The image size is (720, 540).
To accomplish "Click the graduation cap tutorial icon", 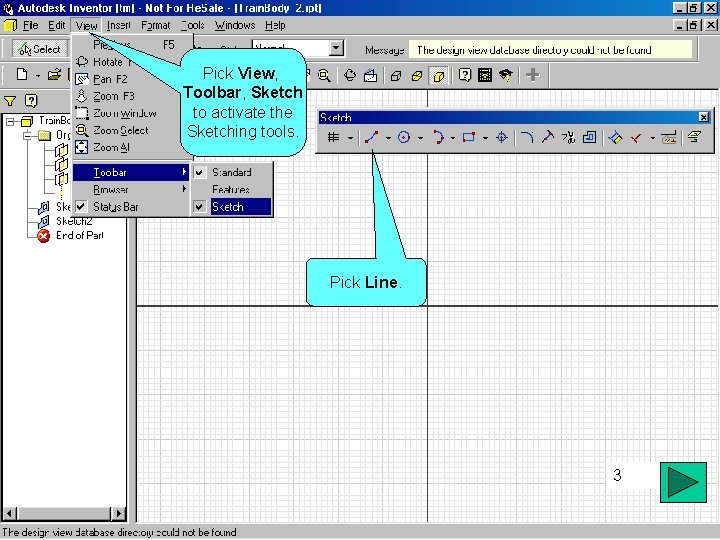I will click(x=506, y=75).
